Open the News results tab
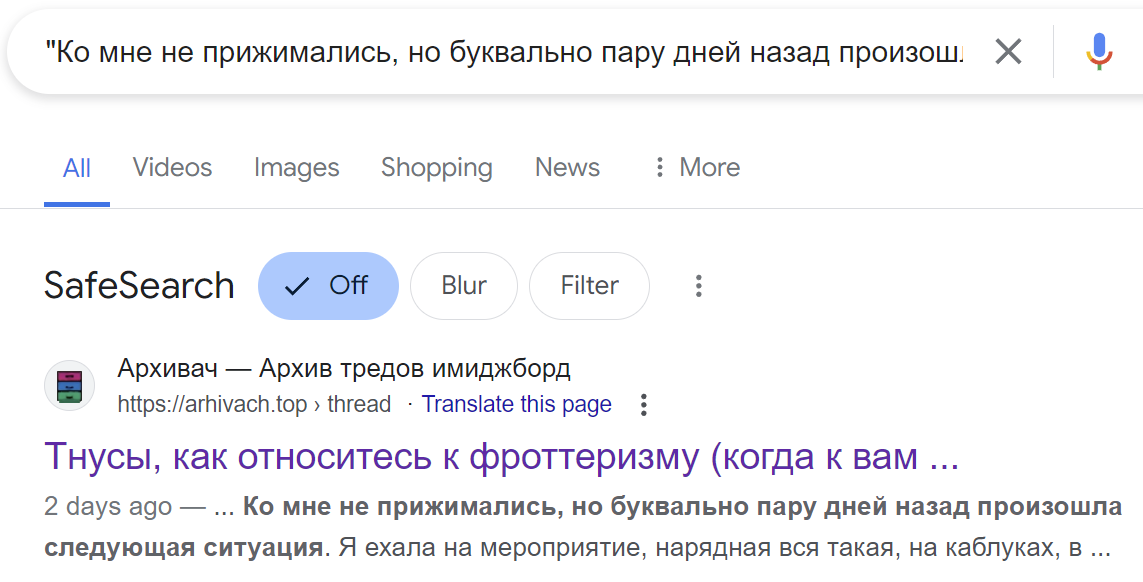 (567, 167)
